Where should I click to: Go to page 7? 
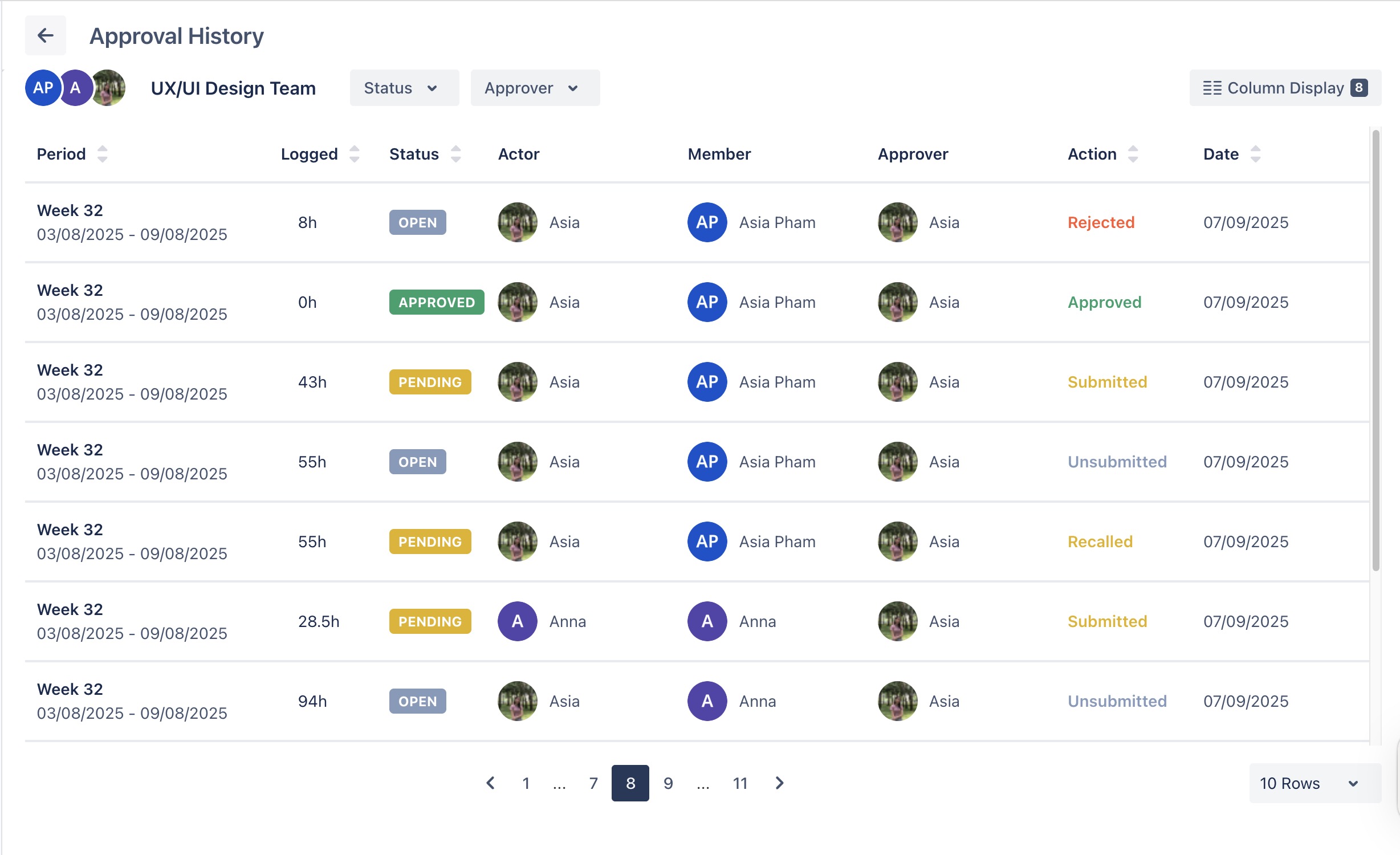tap(593, 783)
